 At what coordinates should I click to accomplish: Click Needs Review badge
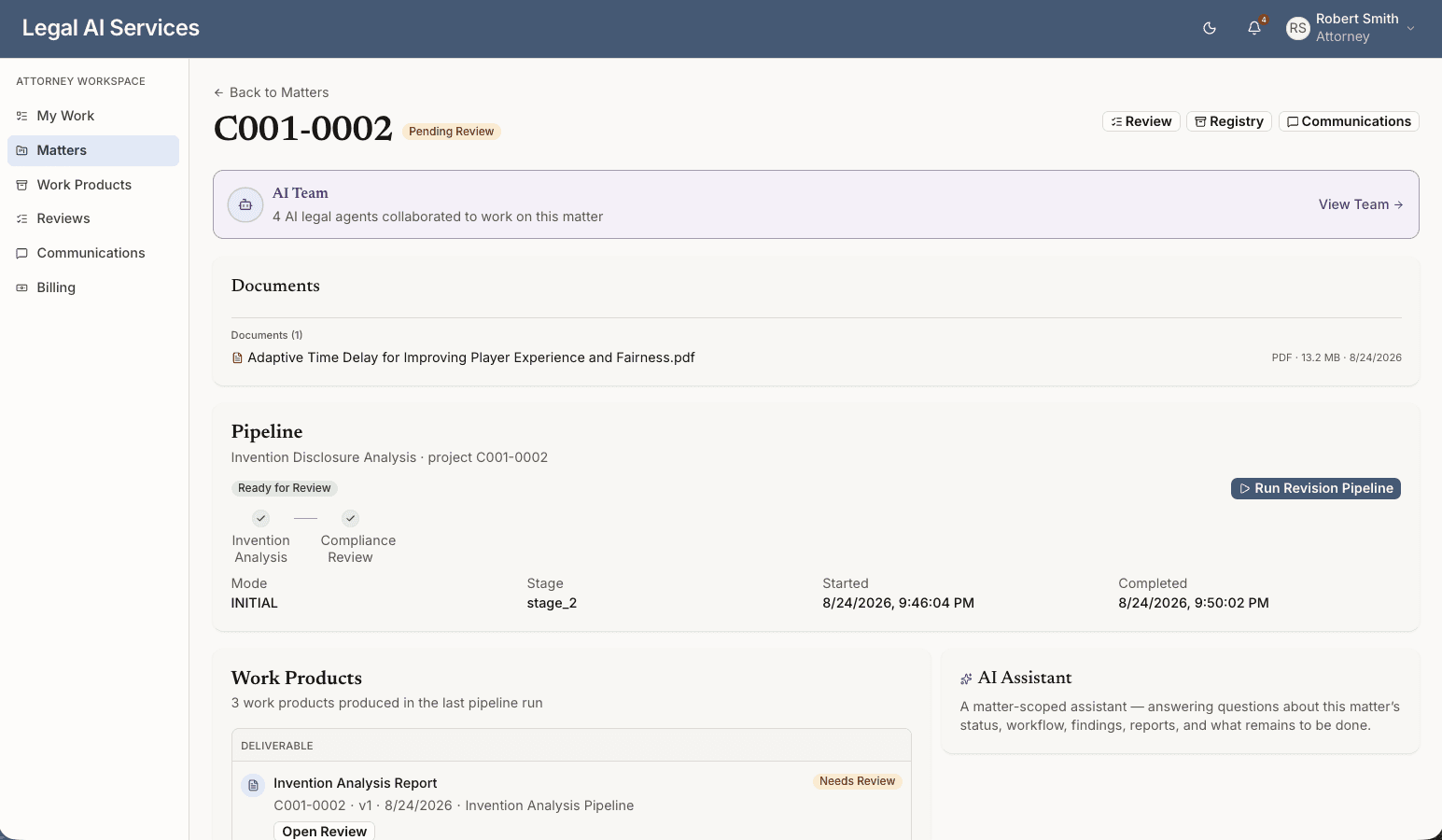point(857,781)
